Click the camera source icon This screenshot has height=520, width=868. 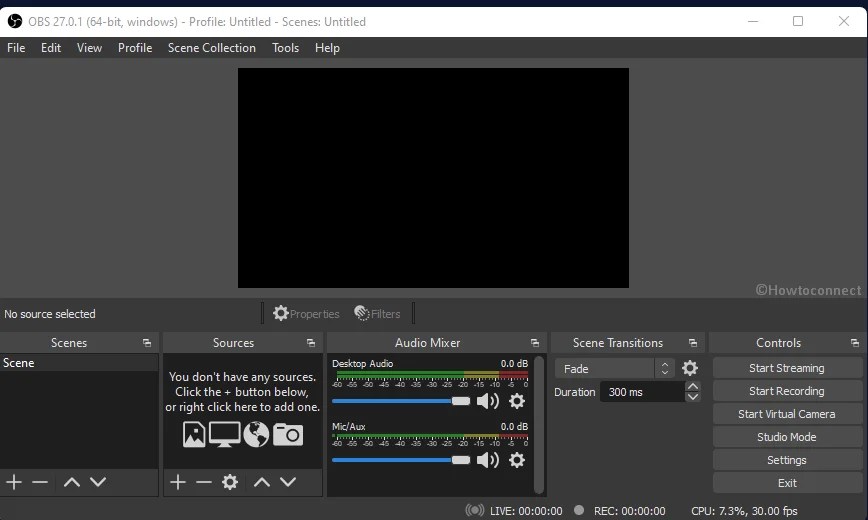[x=288, y=435]
